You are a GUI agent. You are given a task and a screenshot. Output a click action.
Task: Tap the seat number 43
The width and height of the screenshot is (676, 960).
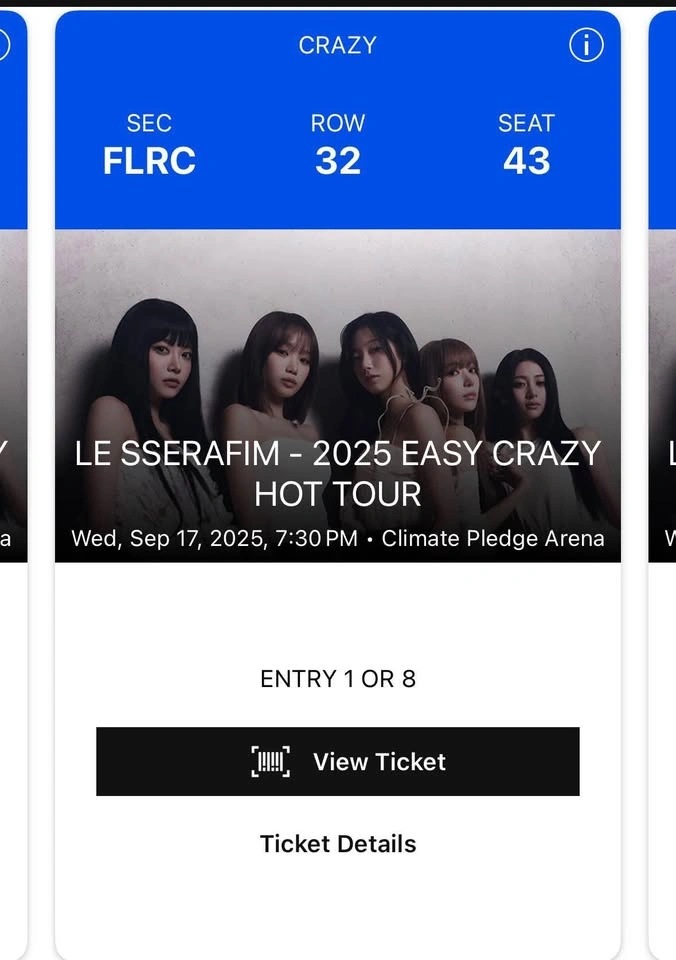526,161
